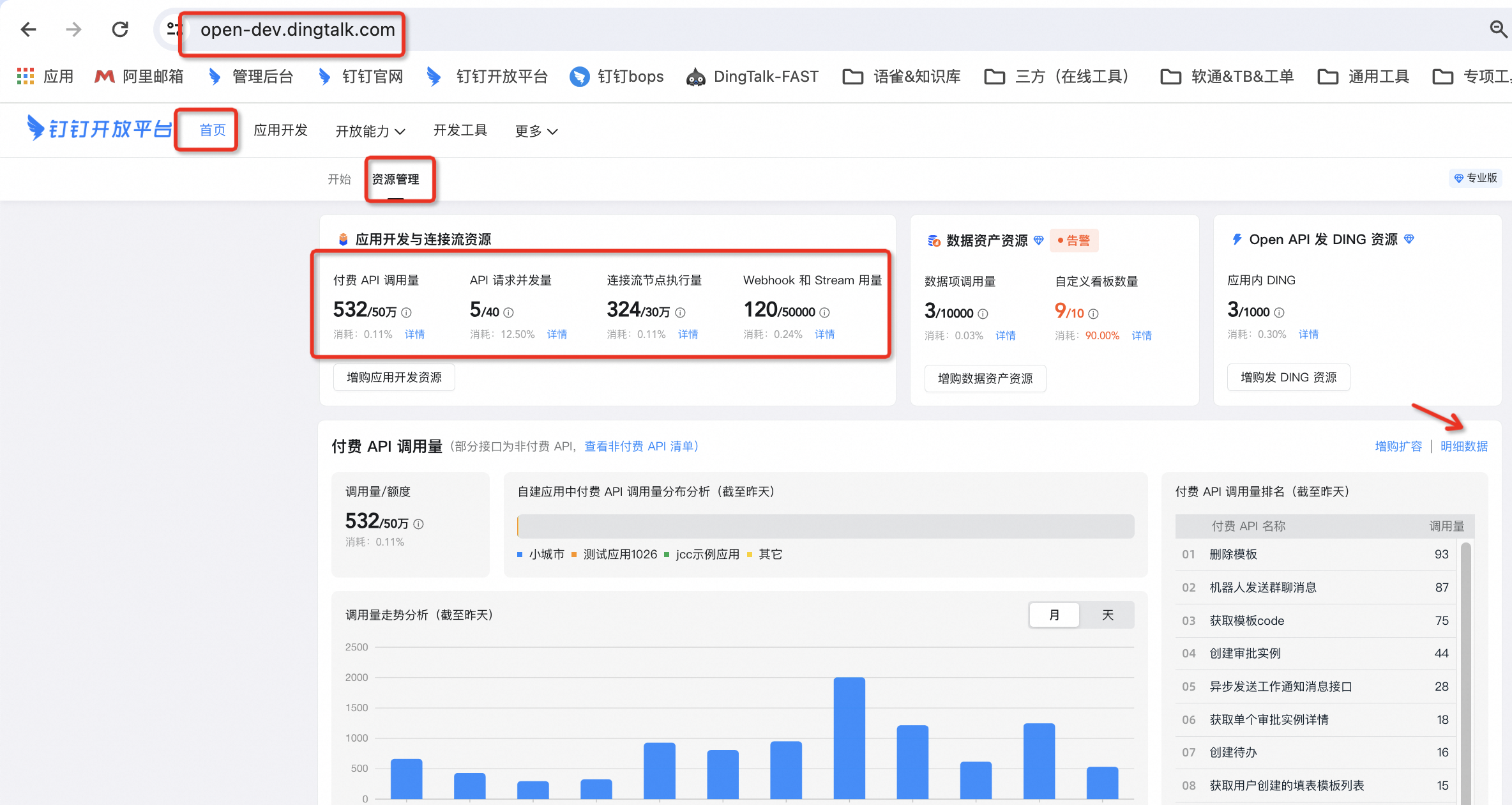This screenshot has height=805, width=1512.
Task: Select 机器人发送群聊消息 row in ranking
Action: pos(1315,588)
